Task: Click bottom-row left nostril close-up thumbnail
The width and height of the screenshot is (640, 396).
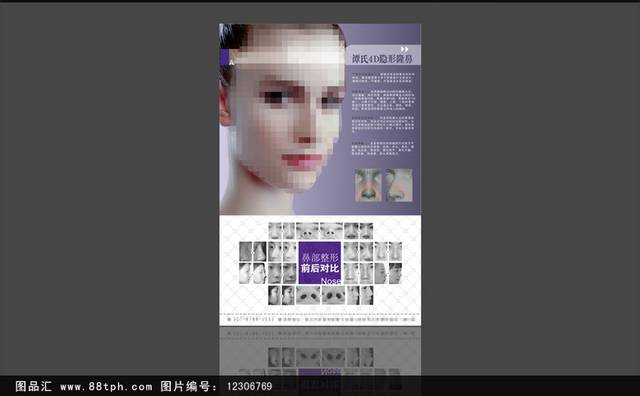Action: pyautogui.click(x=308, y=295)
